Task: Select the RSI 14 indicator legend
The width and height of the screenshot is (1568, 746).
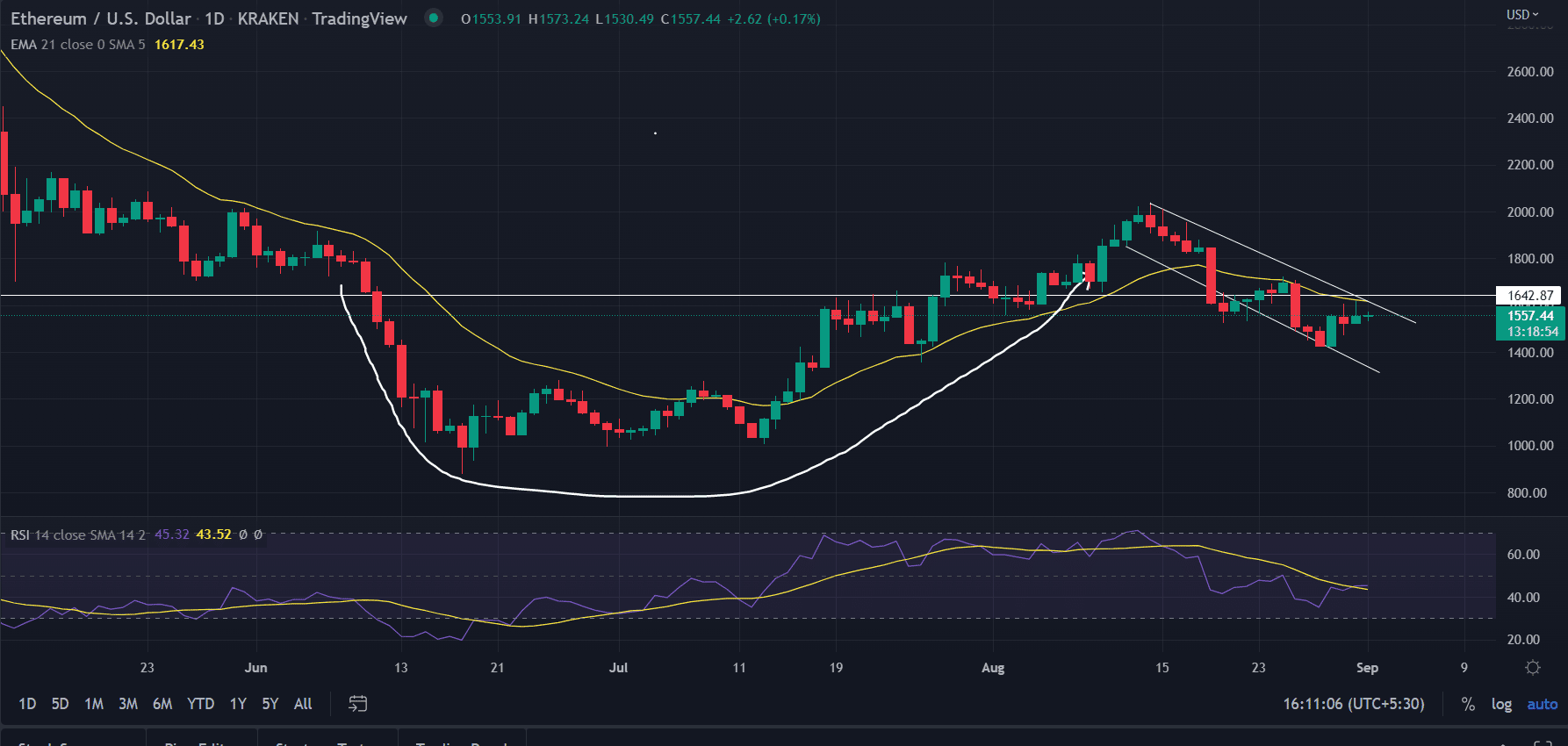Action: 77,534
